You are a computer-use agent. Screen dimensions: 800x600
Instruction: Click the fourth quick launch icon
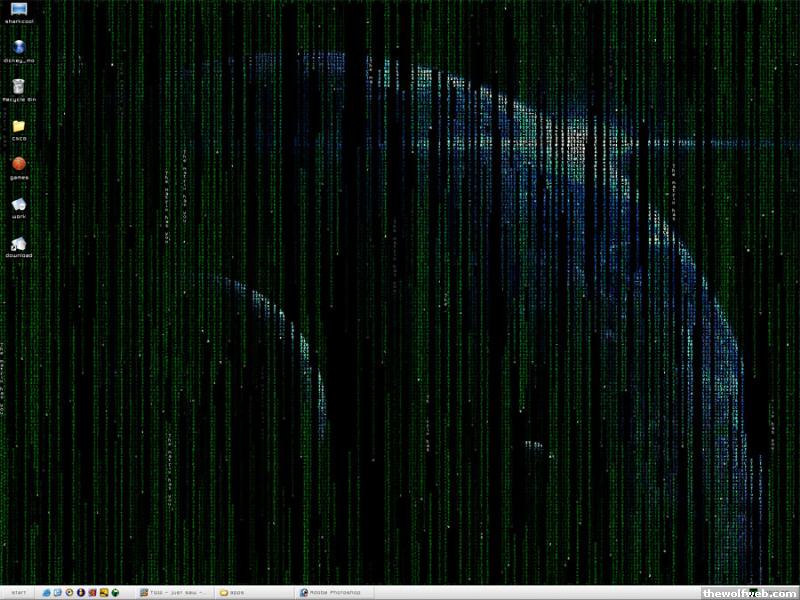(81, 593)
